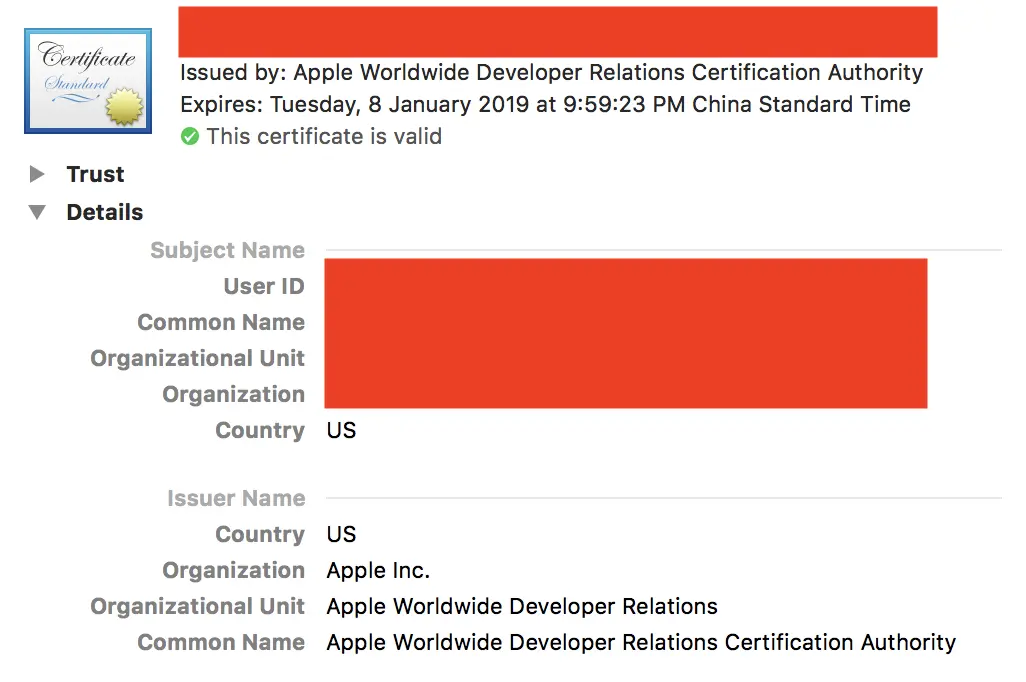Select the issuer Country value US
This screenshot has width=1026, height=682.
(x=341, y=534)
